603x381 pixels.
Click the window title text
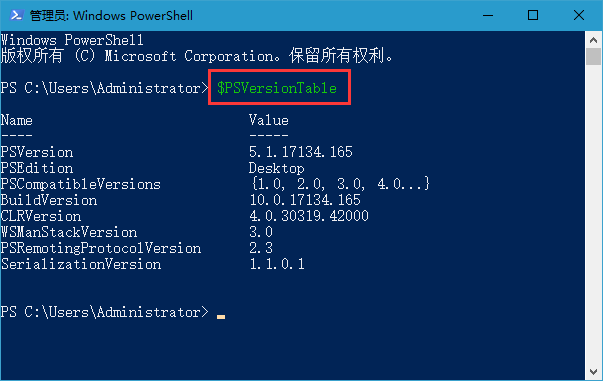point(111,15)
